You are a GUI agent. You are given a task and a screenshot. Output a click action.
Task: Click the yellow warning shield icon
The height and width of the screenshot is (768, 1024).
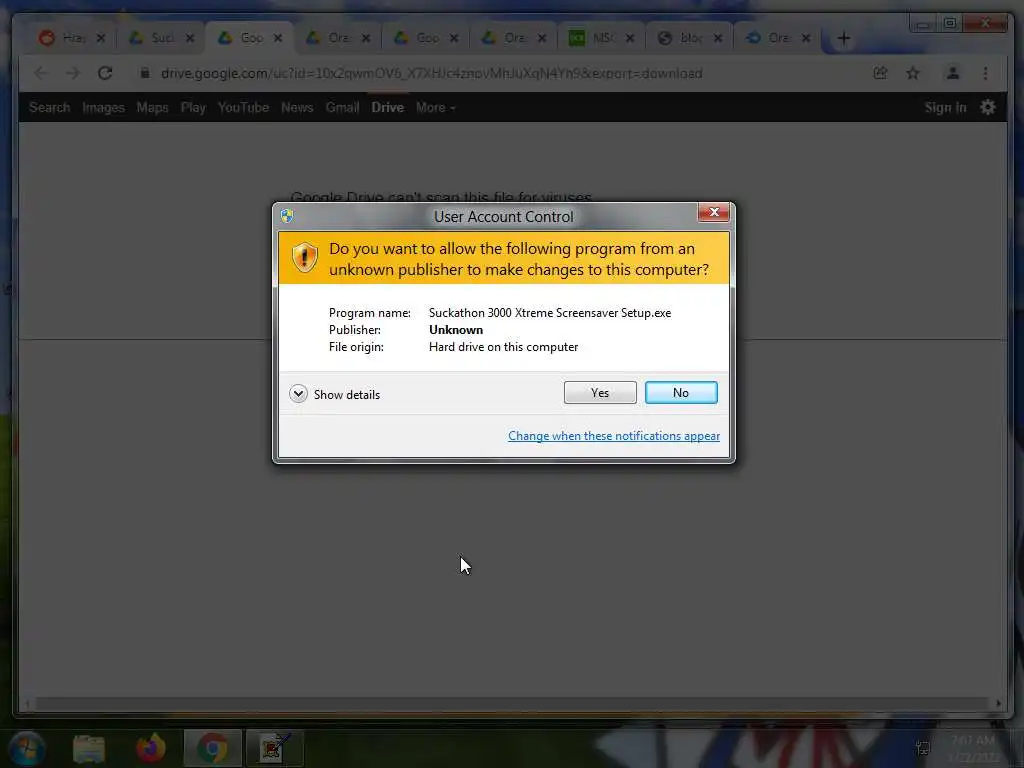click(304, 257)
